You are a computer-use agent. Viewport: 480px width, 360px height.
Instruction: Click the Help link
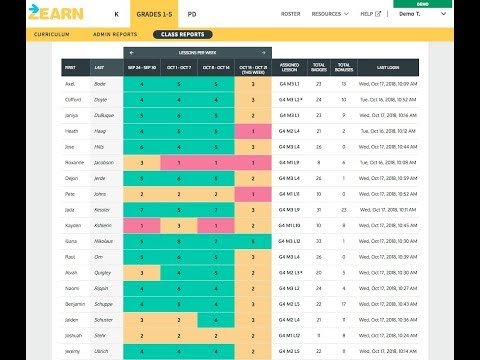[367, 14]
